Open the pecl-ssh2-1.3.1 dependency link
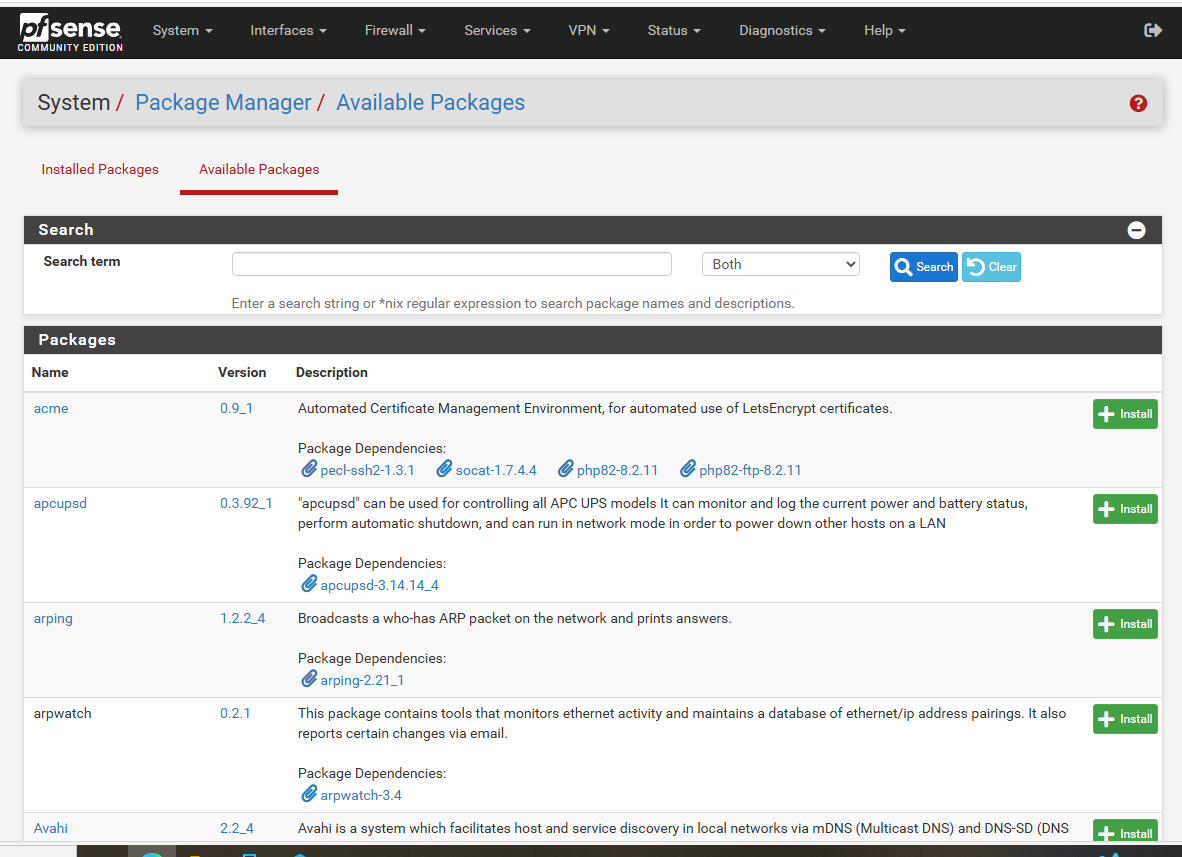This screenshot has width=1182, height=857. point(367,470)
